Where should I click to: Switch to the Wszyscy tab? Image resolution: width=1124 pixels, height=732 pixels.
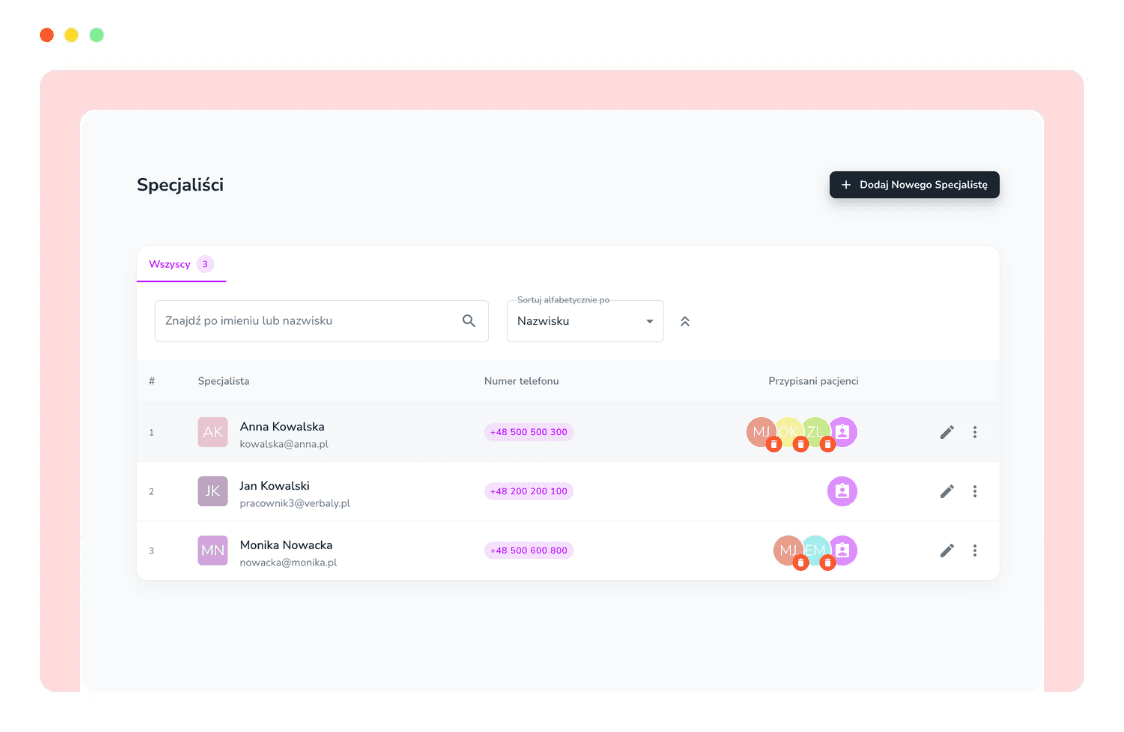181,264
